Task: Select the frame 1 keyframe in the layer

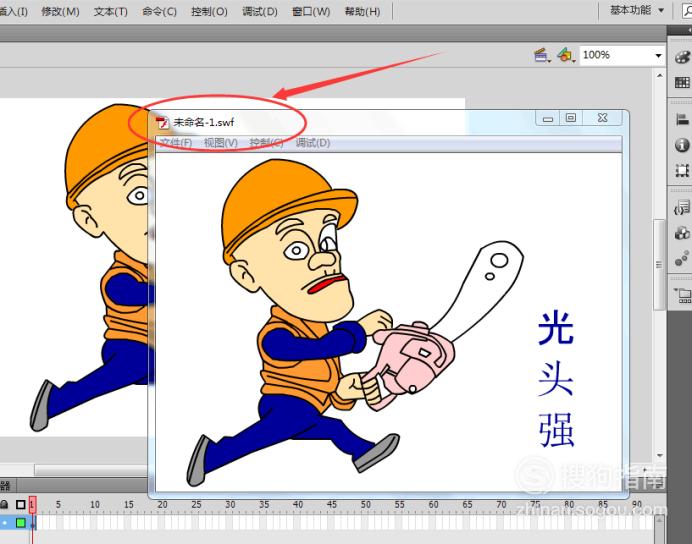Action: click(33, 523)
